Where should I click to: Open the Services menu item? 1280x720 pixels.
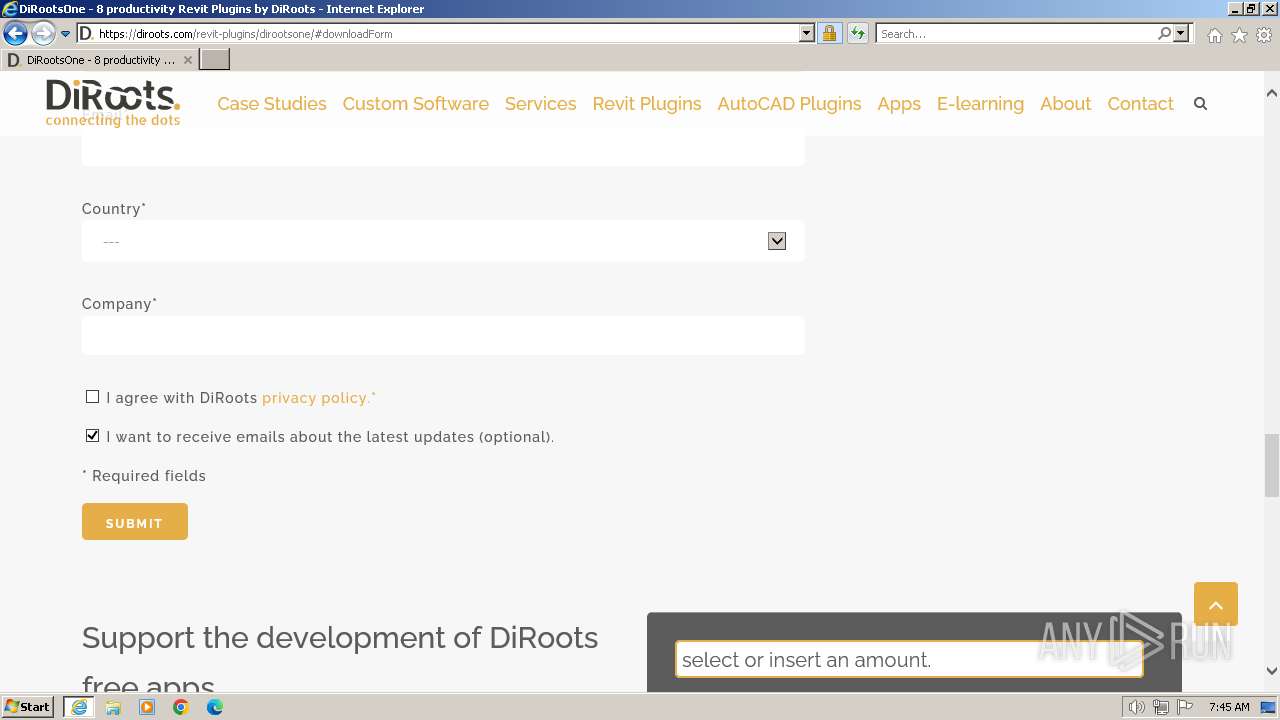coord(540,104)
